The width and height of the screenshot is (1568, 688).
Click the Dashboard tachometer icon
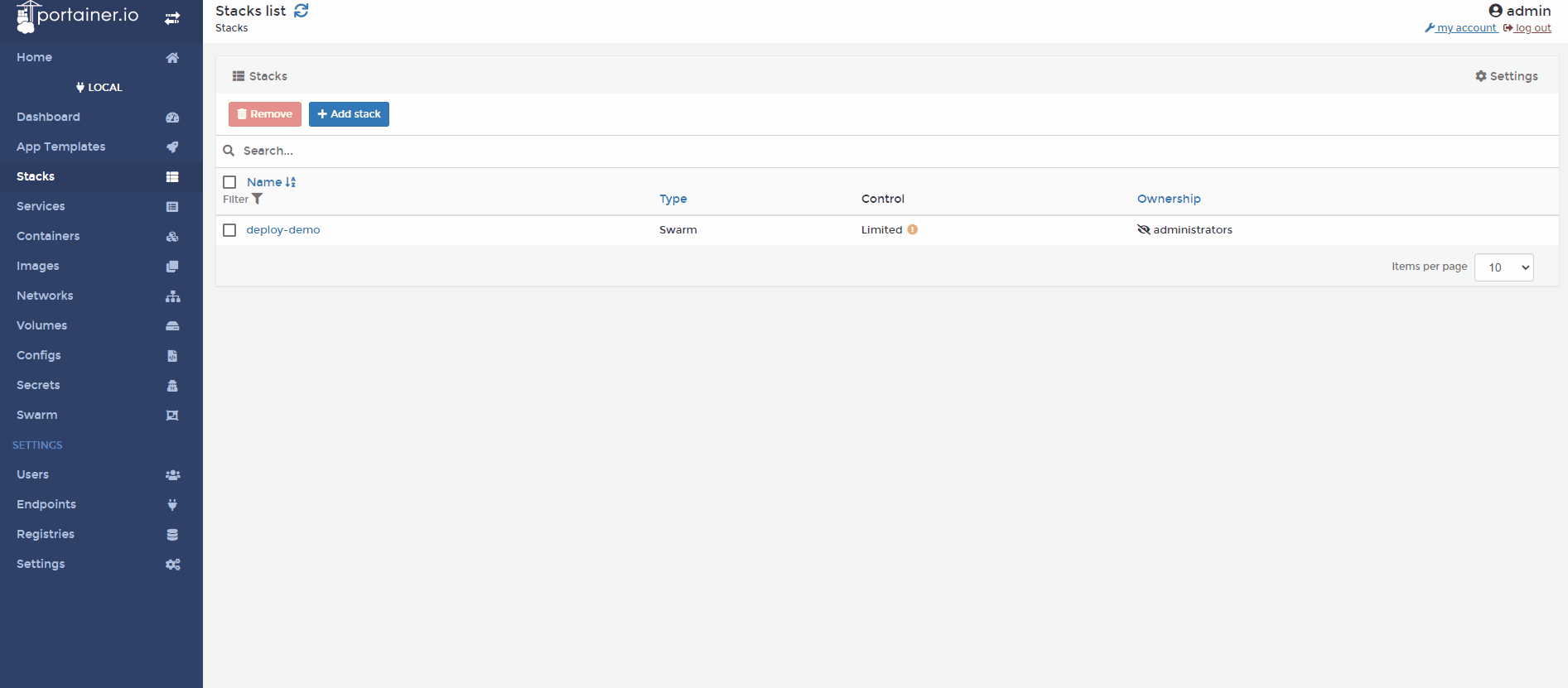172,118
